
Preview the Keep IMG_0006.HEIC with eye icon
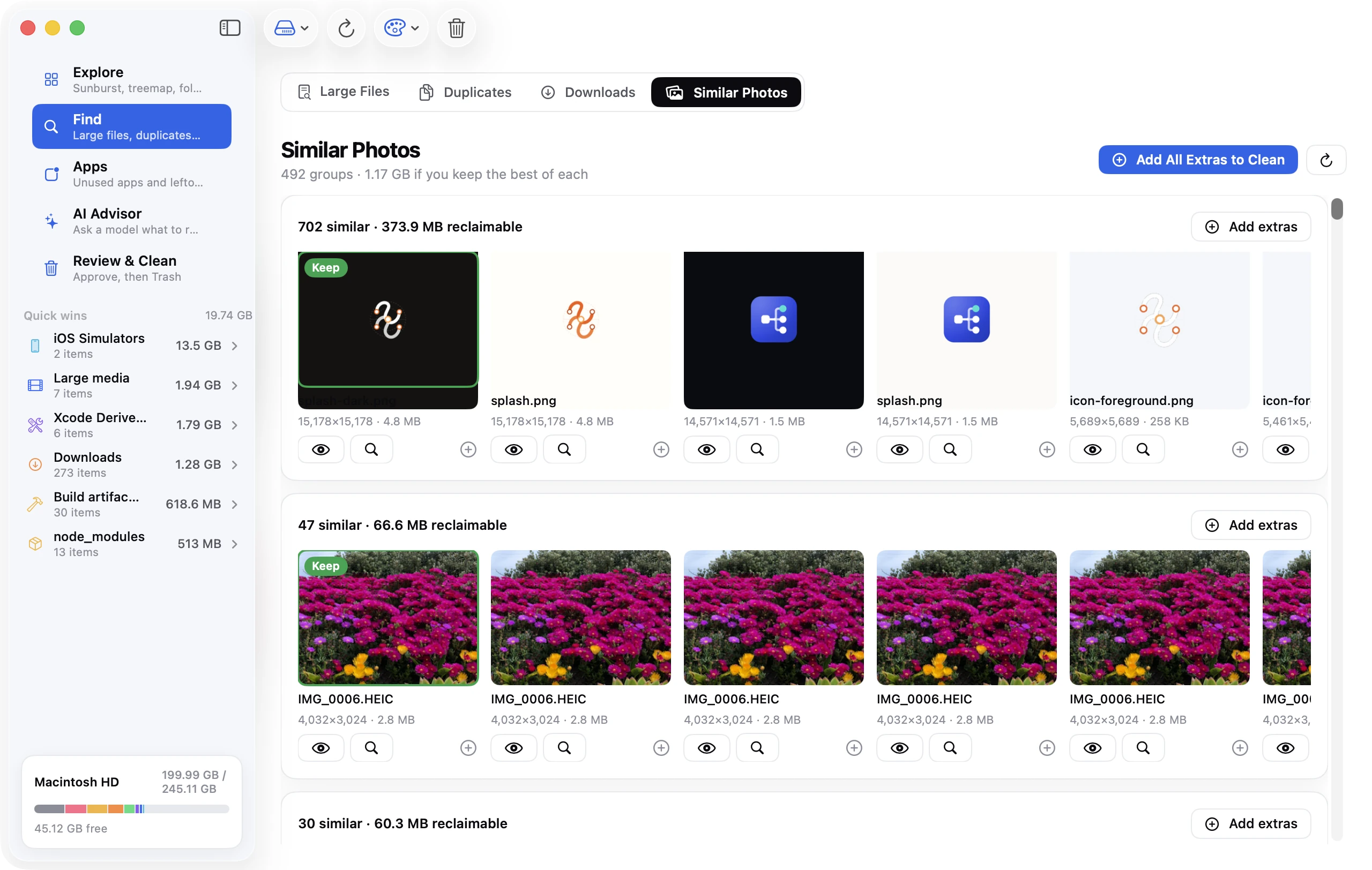tap(321, 748)
